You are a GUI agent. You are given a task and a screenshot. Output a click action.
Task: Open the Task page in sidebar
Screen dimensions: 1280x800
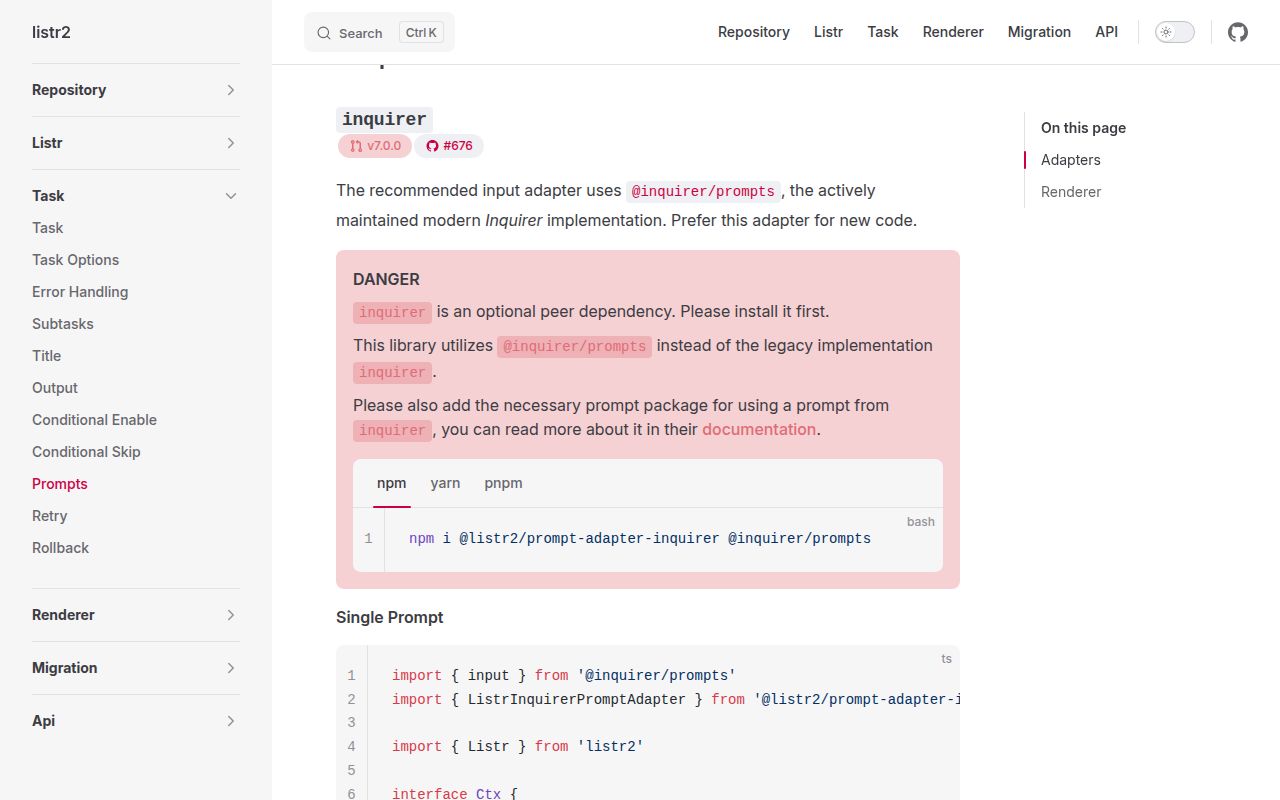pyautogui.click(x=47, y=228)
